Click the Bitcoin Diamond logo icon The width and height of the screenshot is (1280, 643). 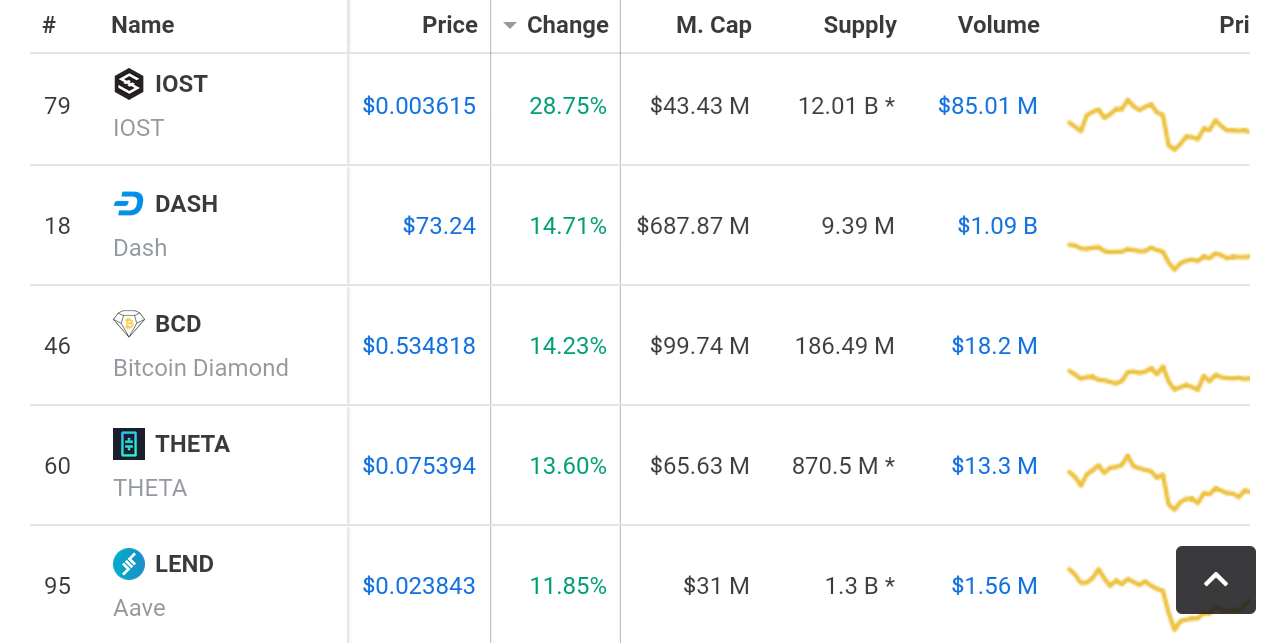(129, 324)
